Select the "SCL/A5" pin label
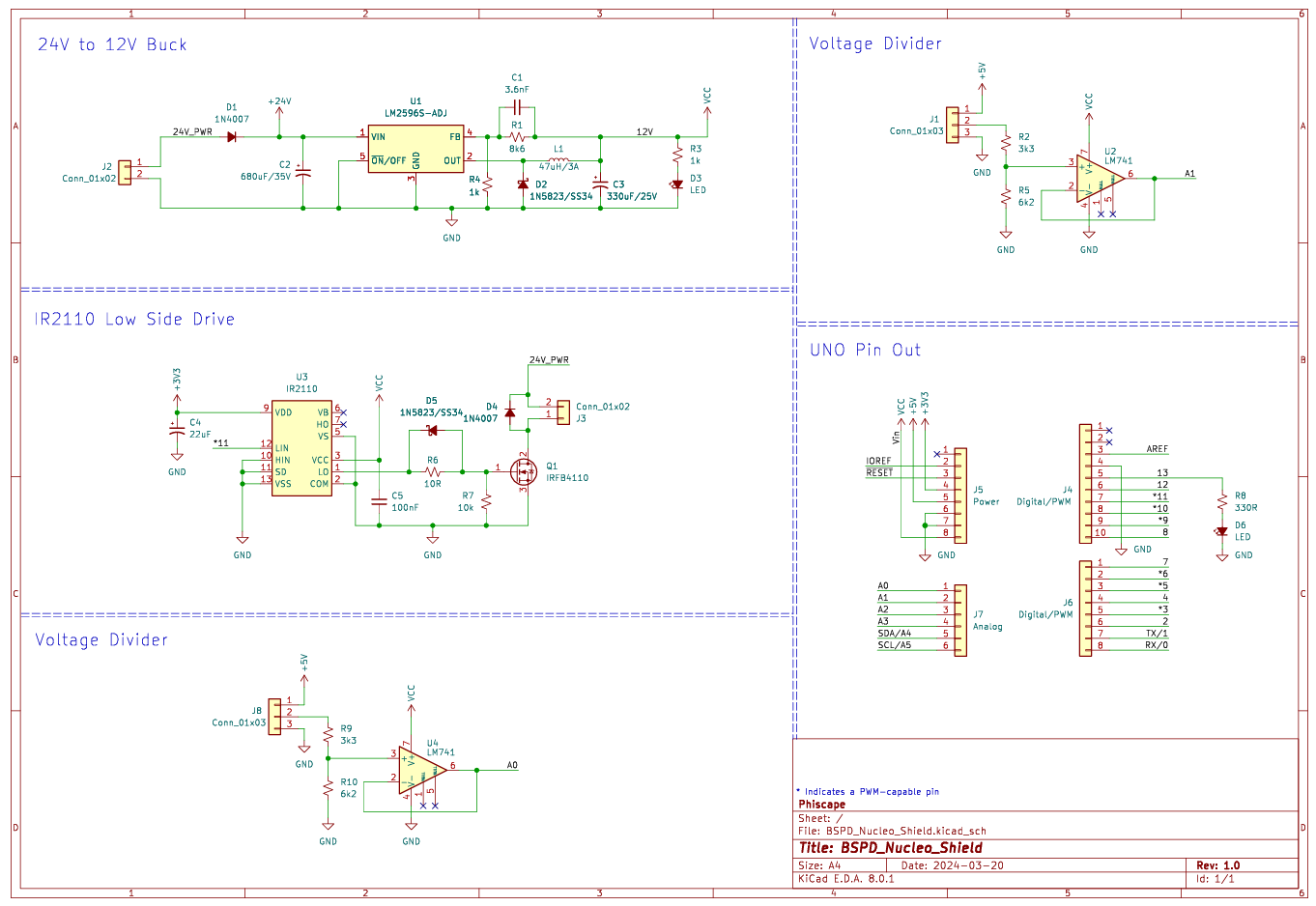The image size is (1316, 906). (894, 644)
